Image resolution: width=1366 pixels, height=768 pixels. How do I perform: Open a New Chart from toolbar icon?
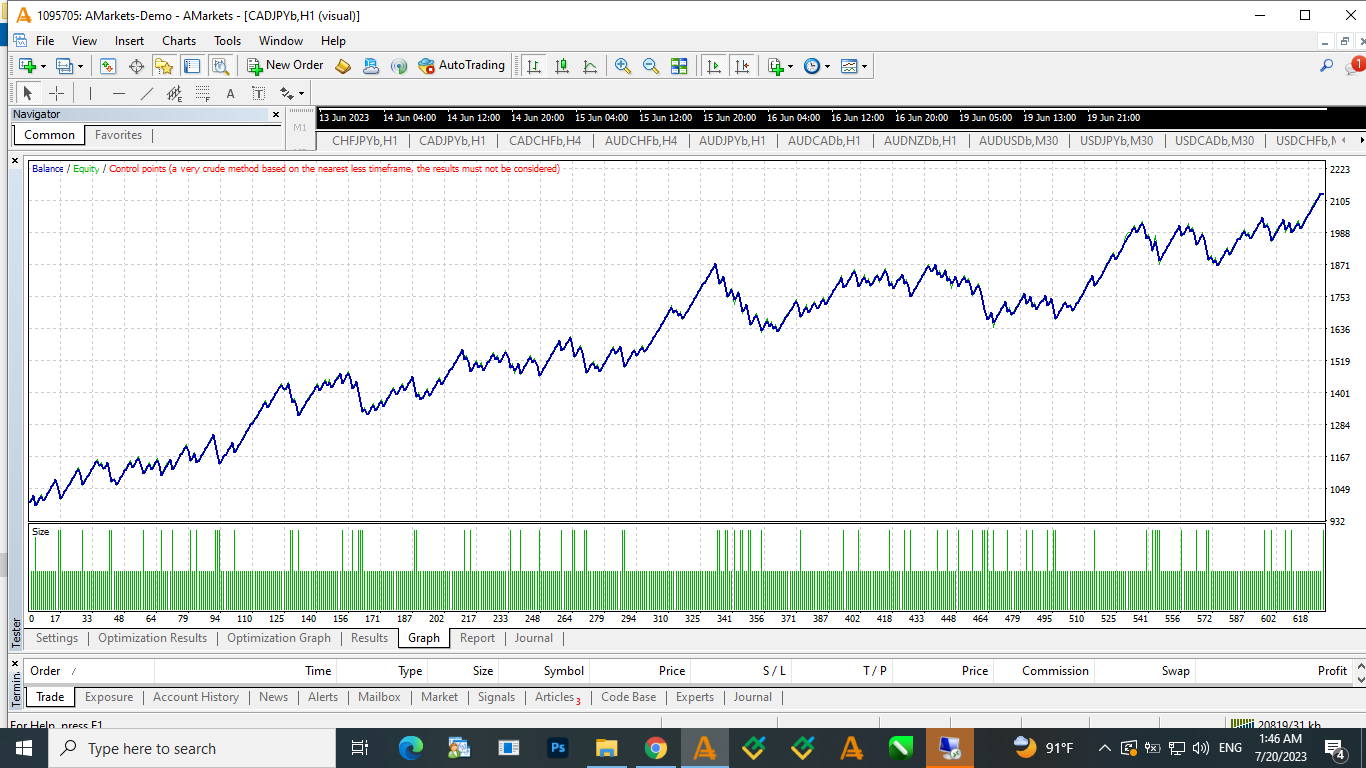[27, 66]
